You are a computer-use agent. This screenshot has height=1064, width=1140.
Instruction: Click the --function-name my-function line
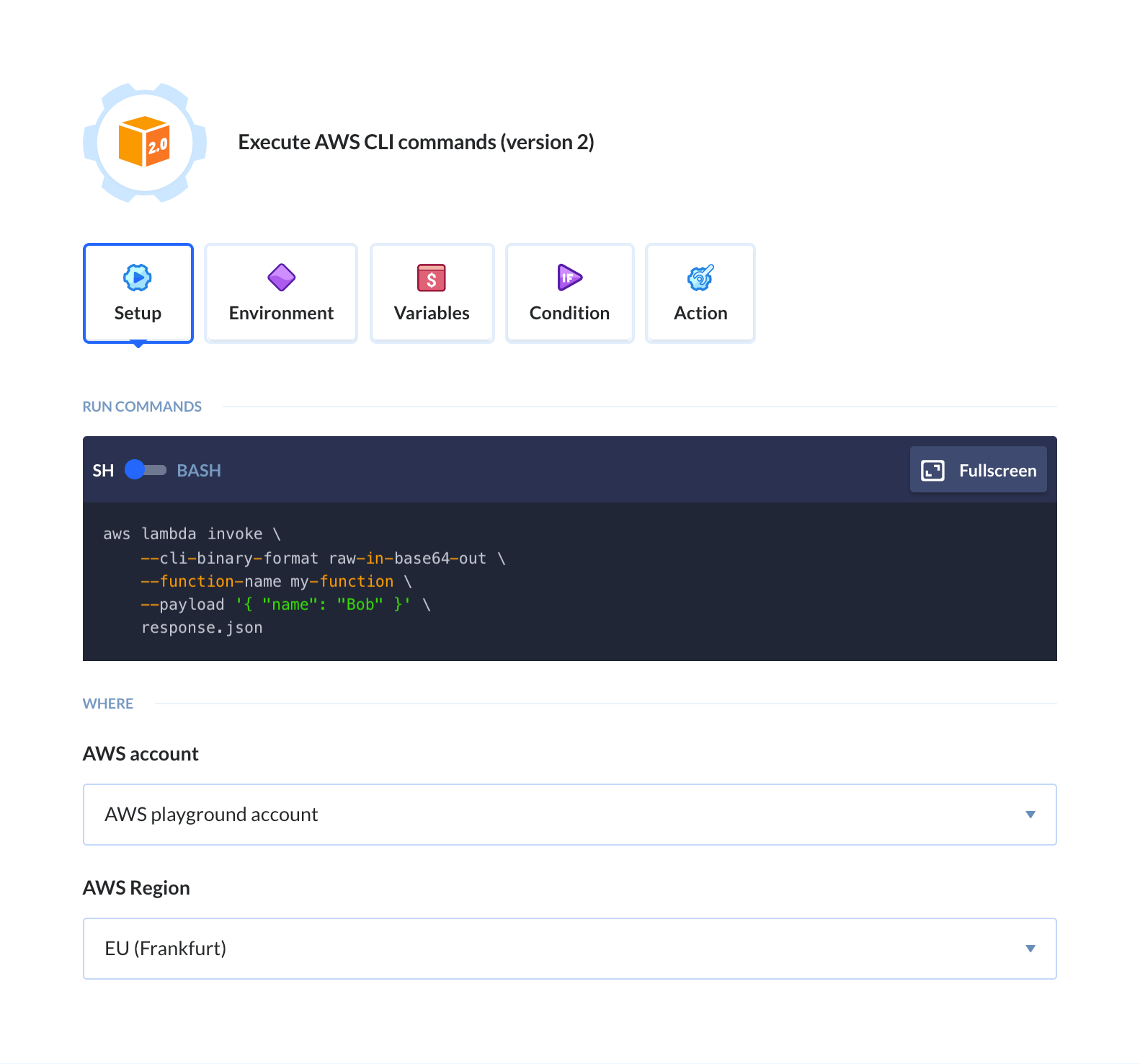277,582
